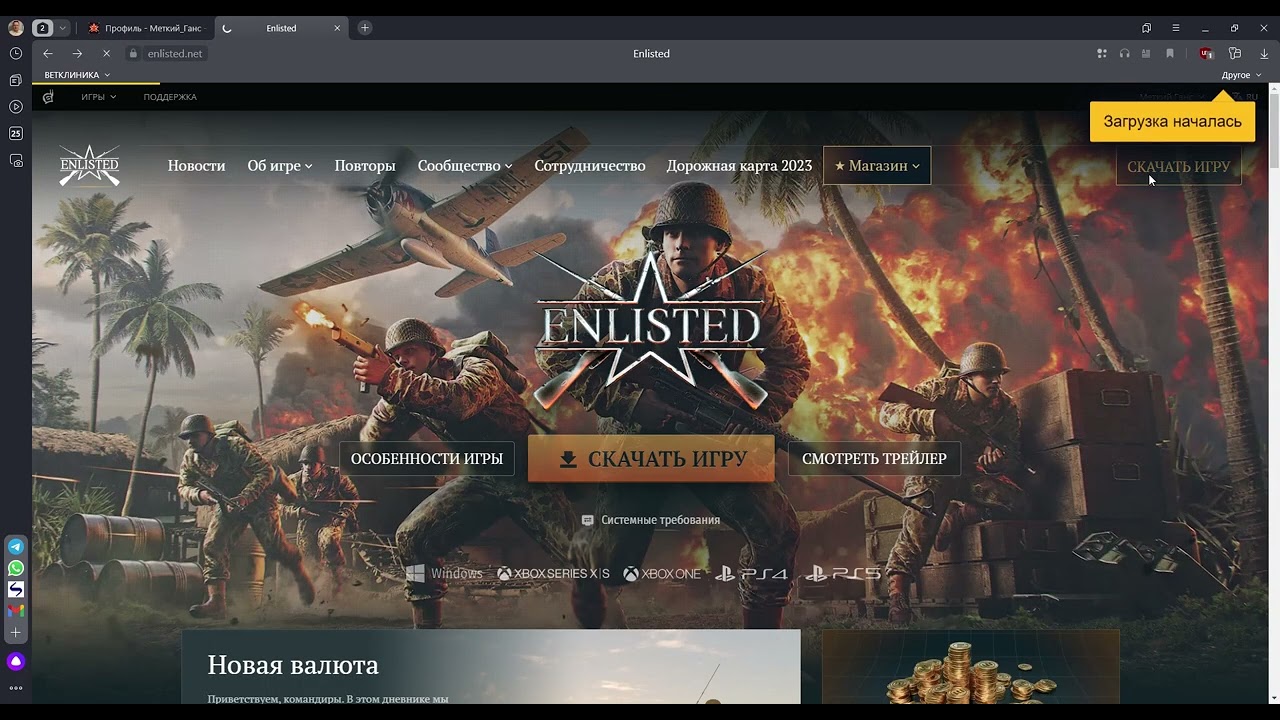Click the reader mode icon
This screenshot has width=1280, height=720.
[x=1147, y=54]
